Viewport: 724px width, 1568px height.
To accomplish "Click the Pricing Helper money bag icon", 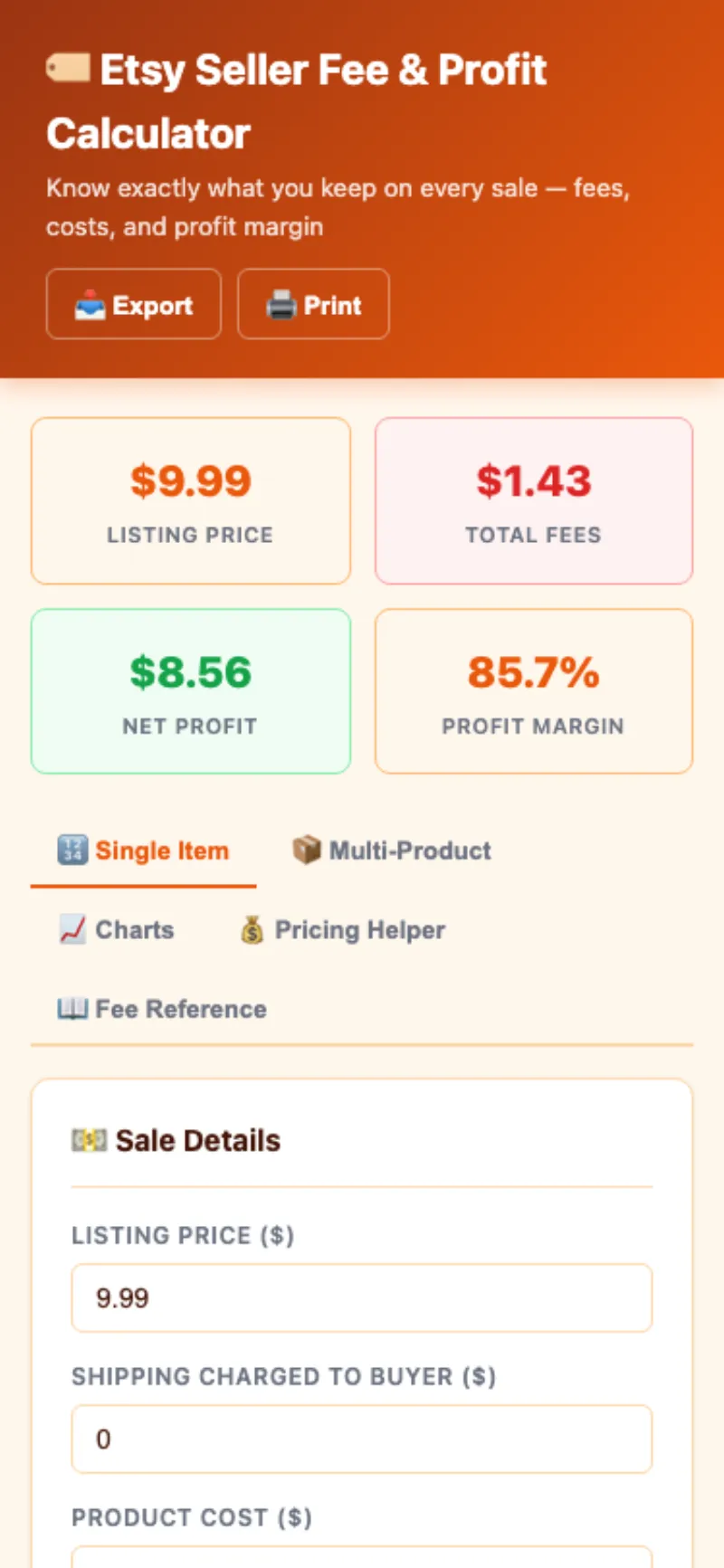I will click(252, 929).
